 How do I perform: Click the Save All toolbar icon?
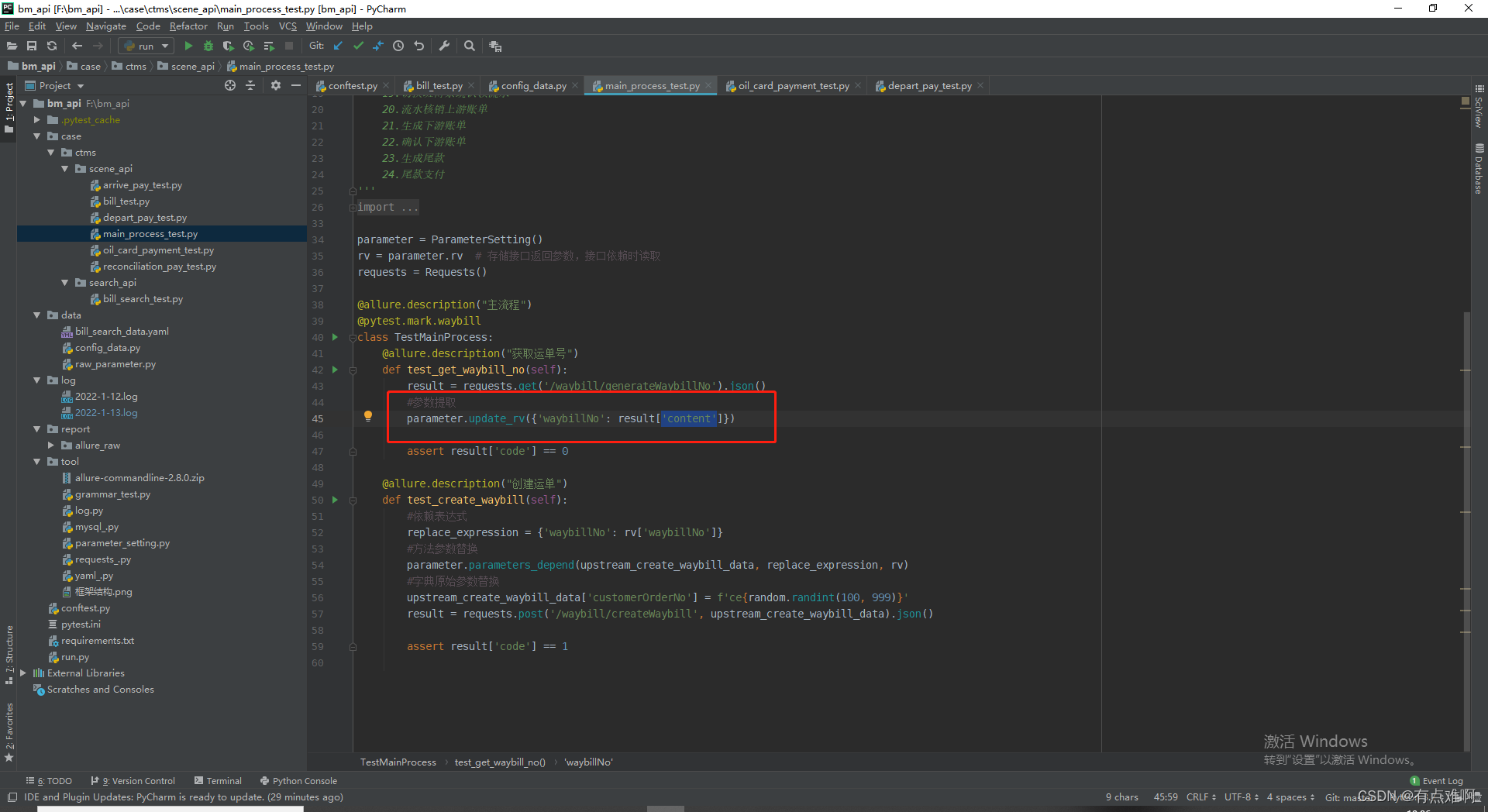click(x=32, y=46)
